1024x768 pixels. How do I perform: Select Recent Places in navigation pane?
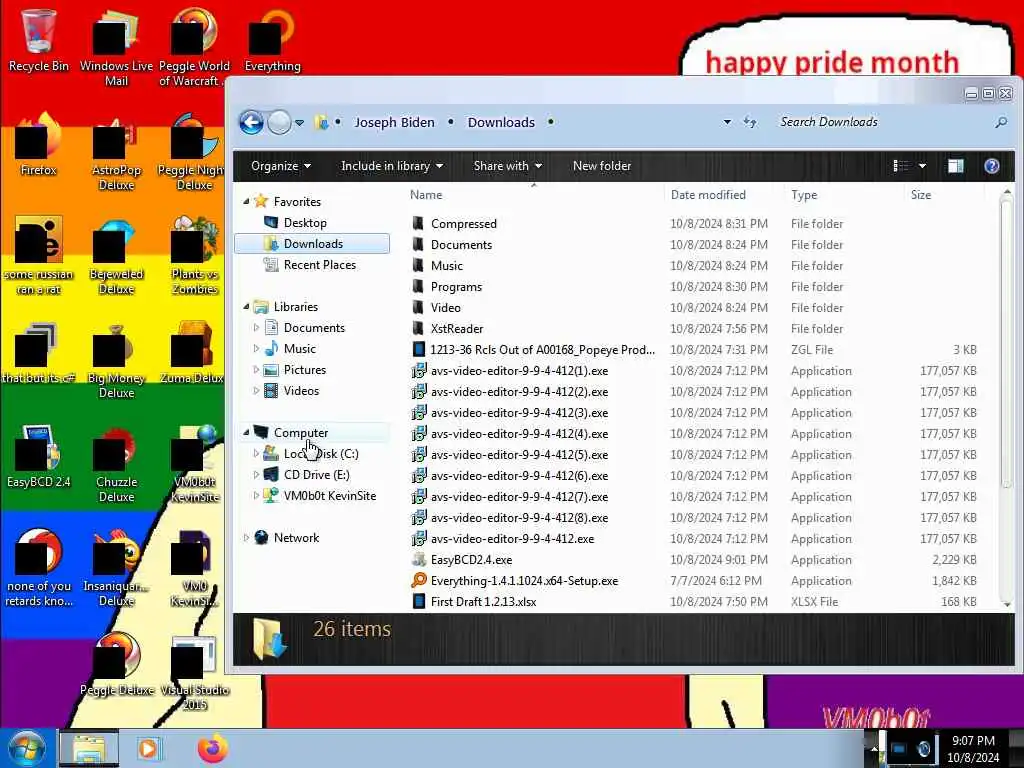[x=319, y=264]
